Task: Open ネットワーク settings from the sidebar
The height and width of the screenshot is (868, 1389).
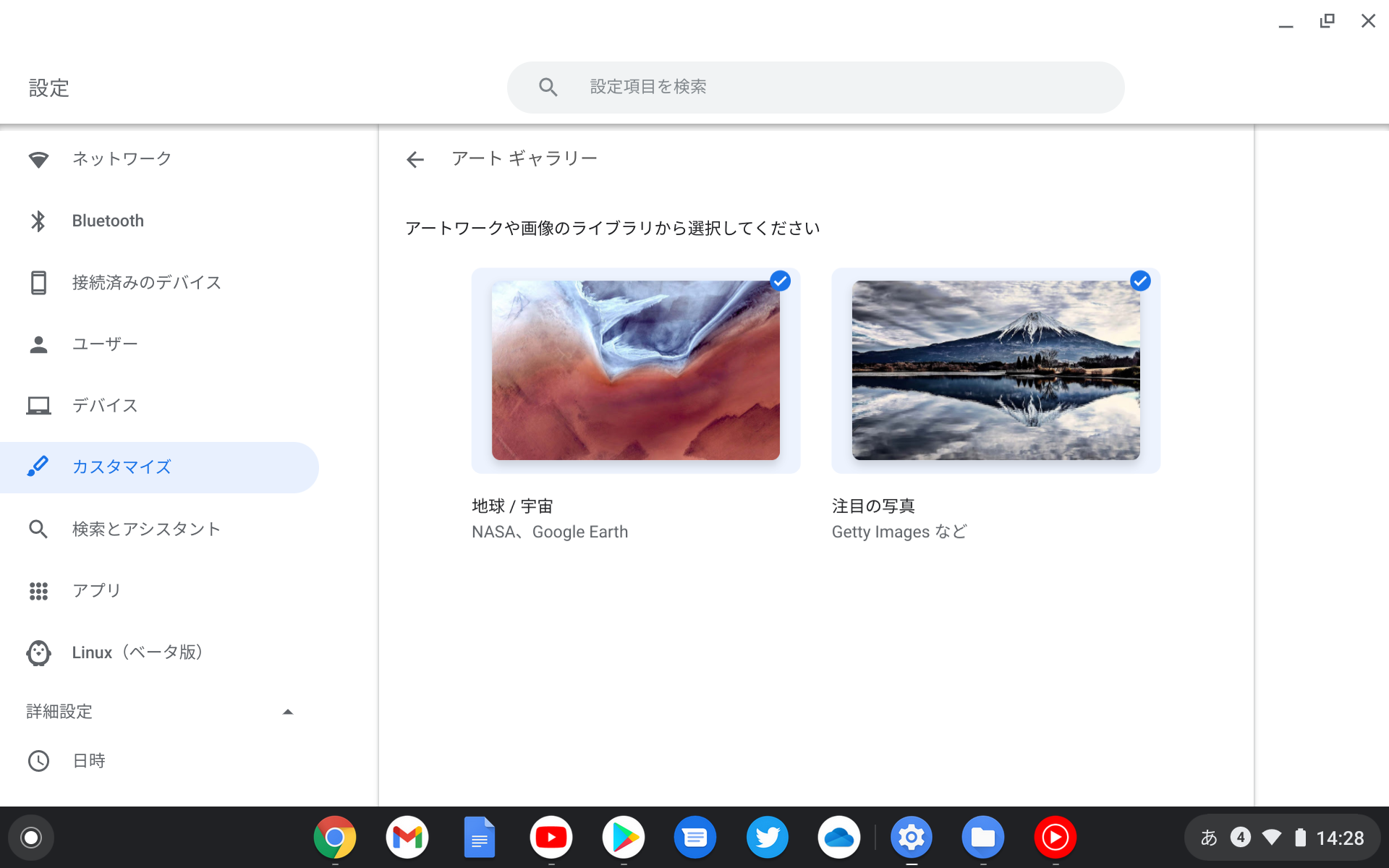Action: (x=120, y=159)
